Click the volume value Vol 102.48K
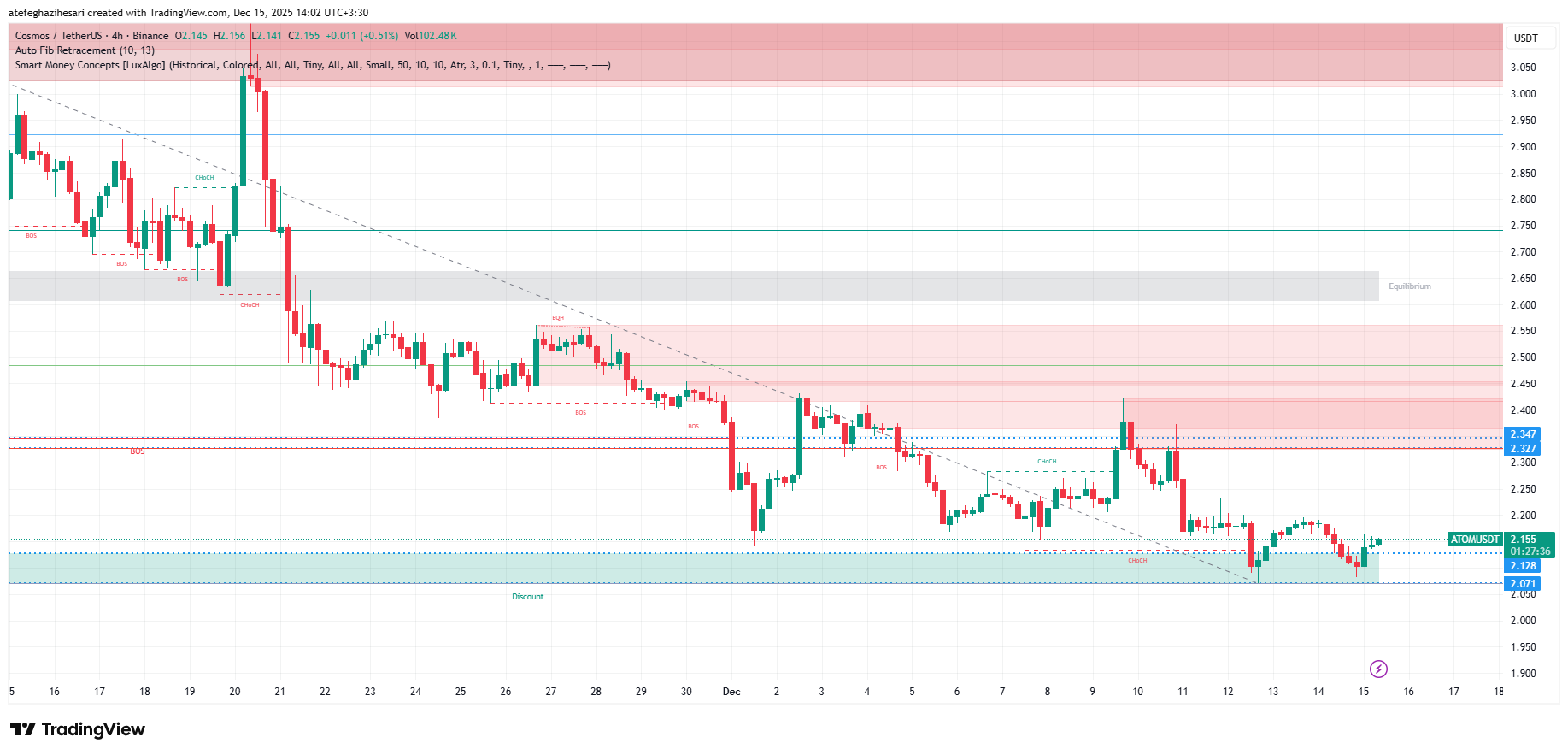Image resolution: width=1568 pixels, height=755 pixels. 431,36
